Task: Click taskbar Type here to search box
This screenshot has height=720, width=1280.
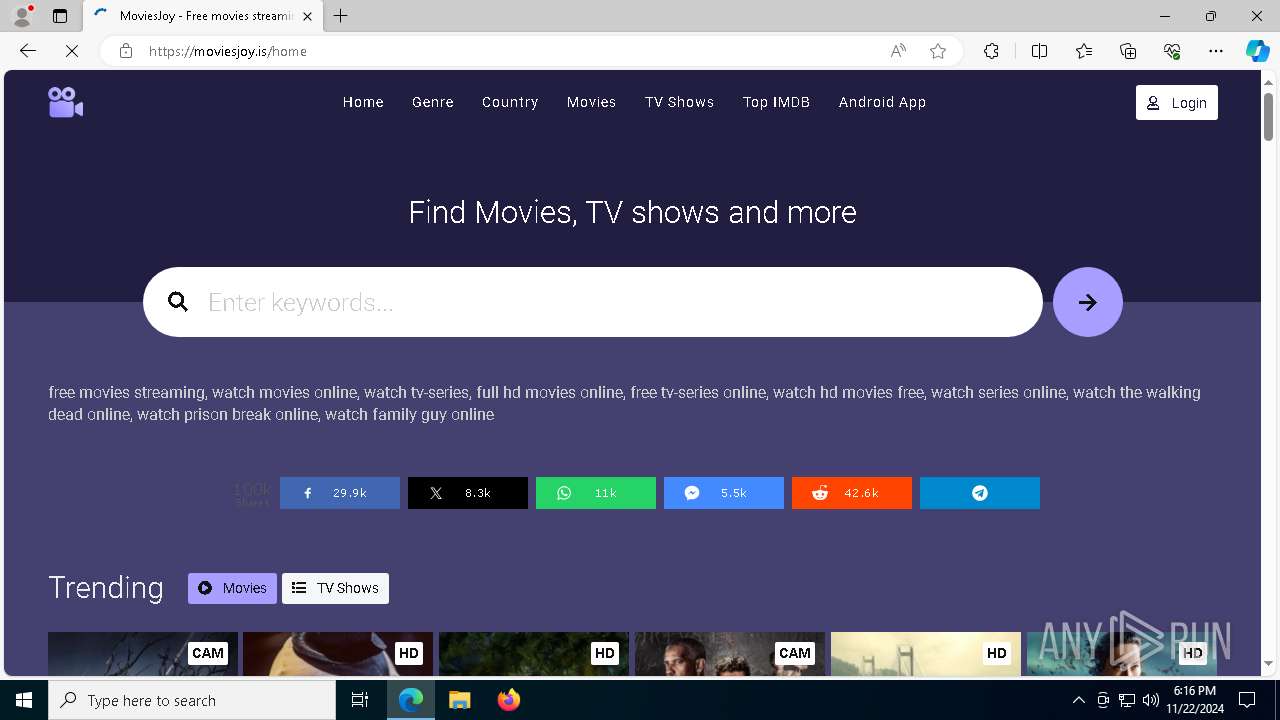Action: tap(192, 700)
